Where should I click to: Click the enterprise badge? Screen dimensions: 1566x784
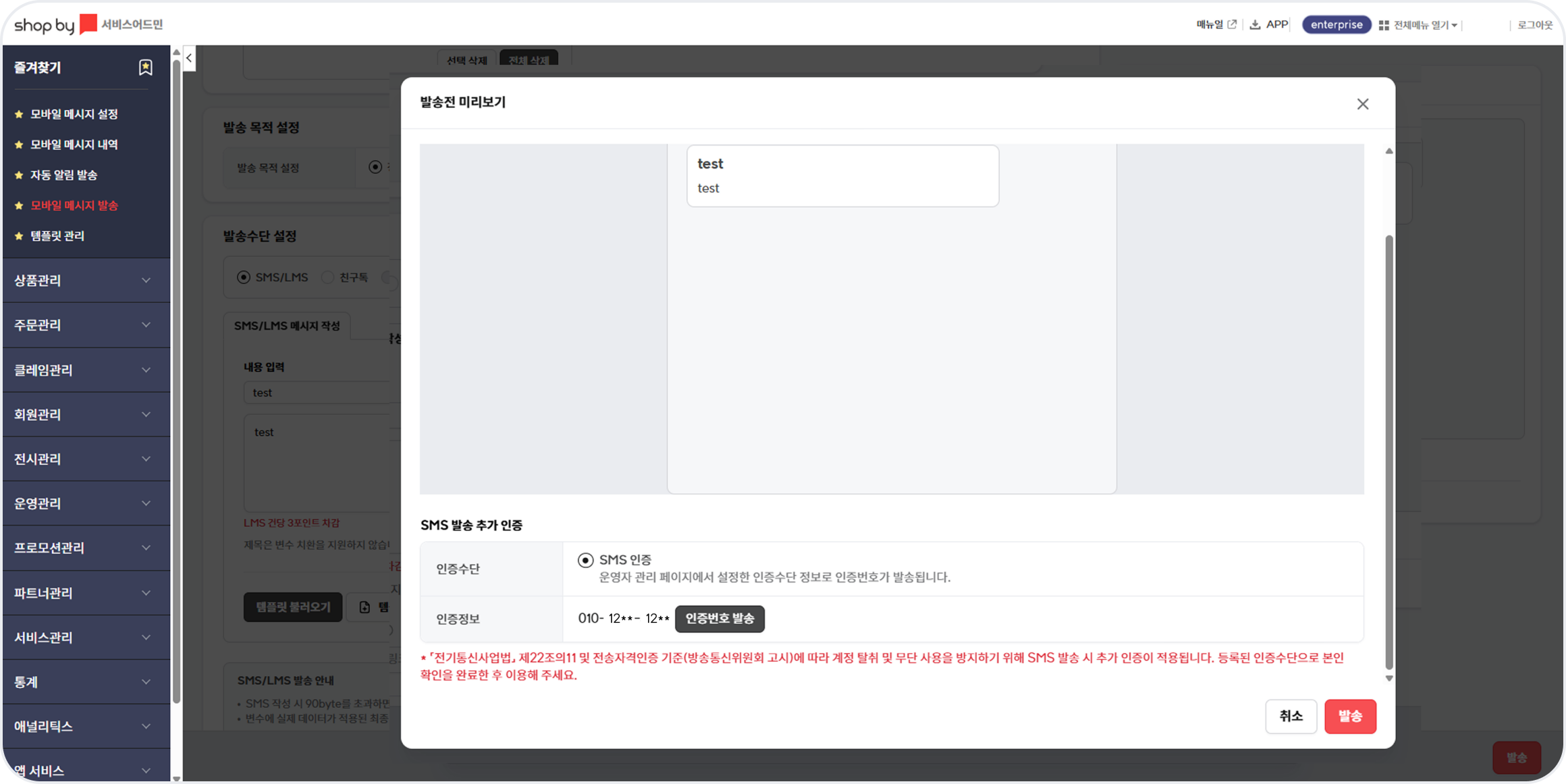coord(1336,24)
